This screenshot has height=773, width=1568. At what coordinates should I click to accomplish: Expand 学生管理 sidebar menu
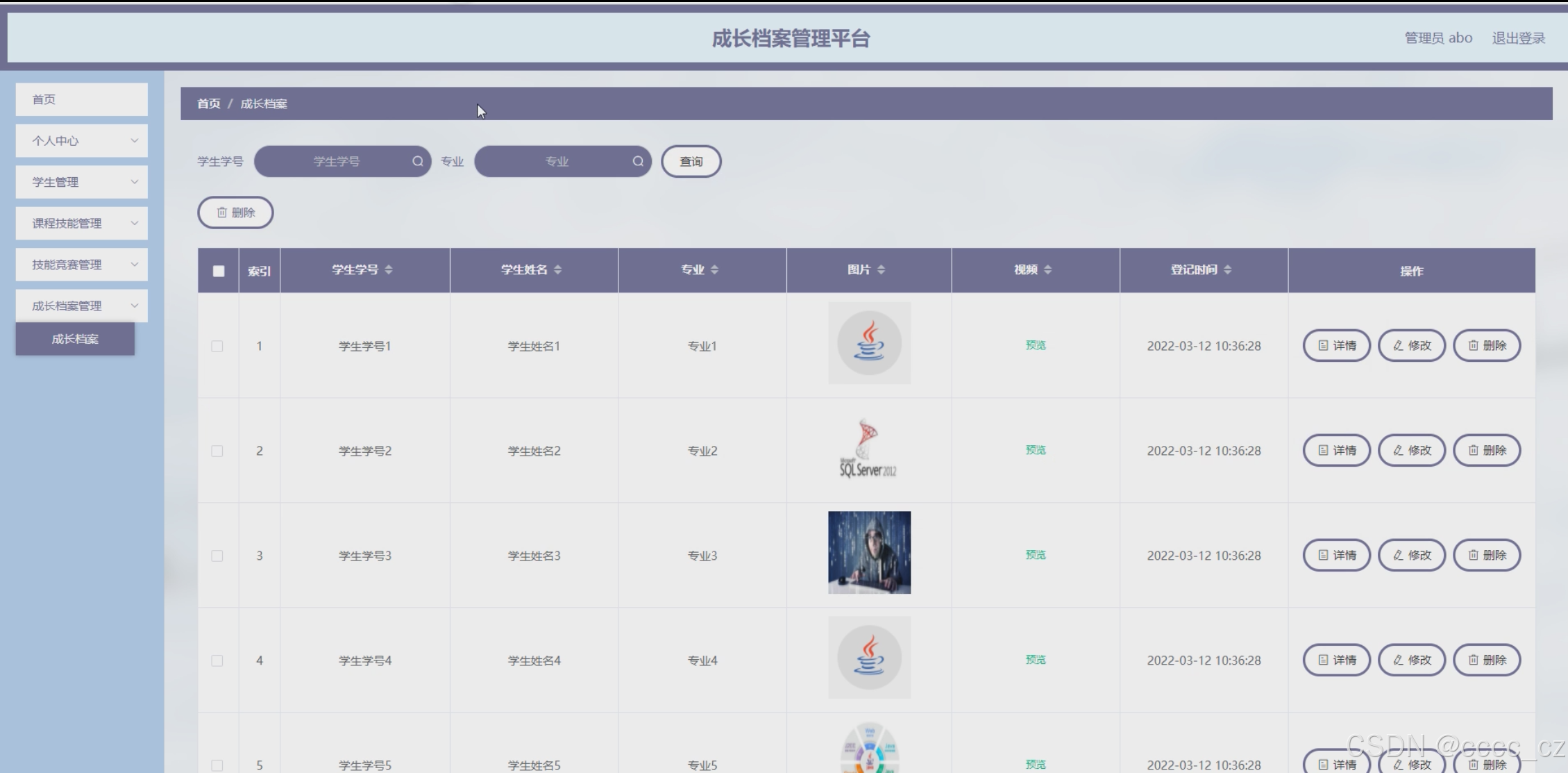[x=82, y=182]
